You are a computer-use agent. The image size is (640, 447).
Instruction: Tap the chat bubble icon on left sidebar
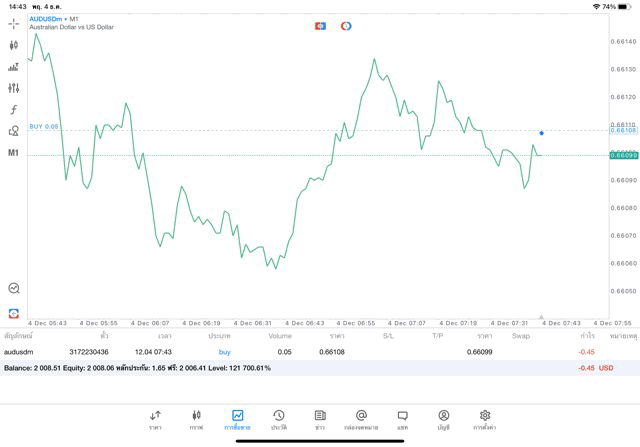pyautogui.click(x=14, y=288)
